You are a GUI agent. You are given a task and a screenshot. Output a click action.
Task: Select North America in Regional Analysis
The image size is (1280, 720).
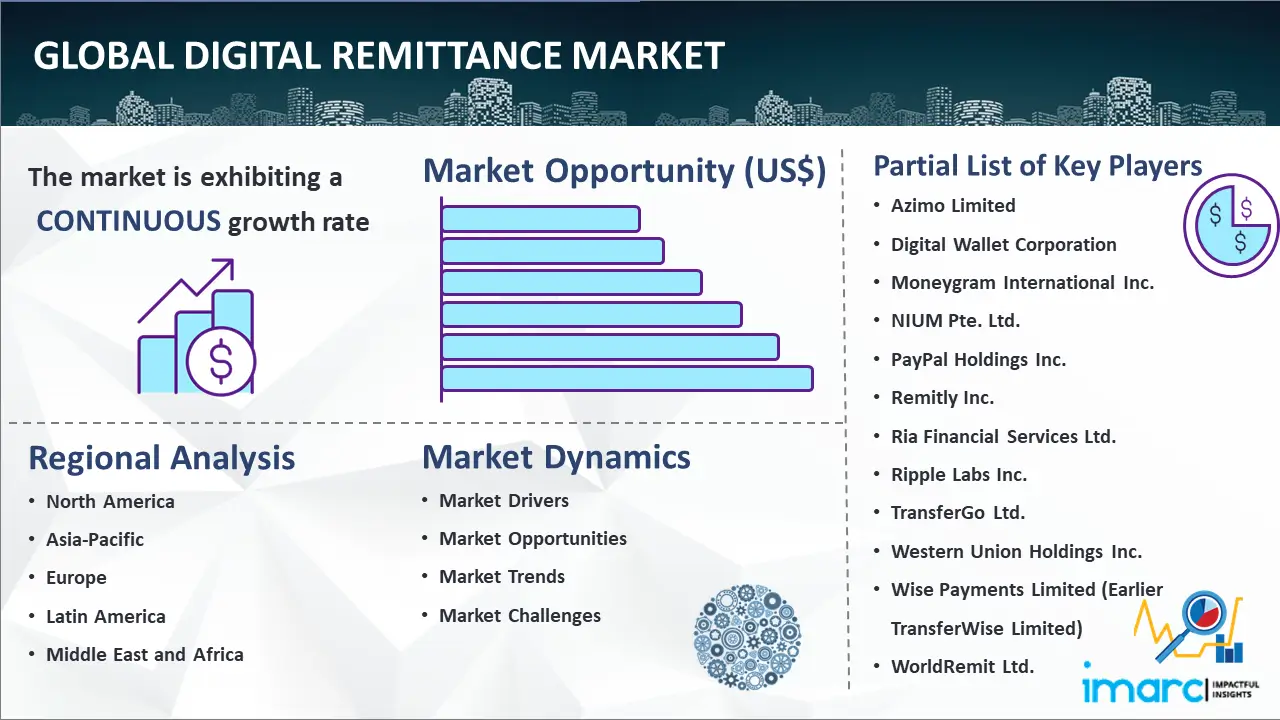pyautogui.click(x=110, y=501)
